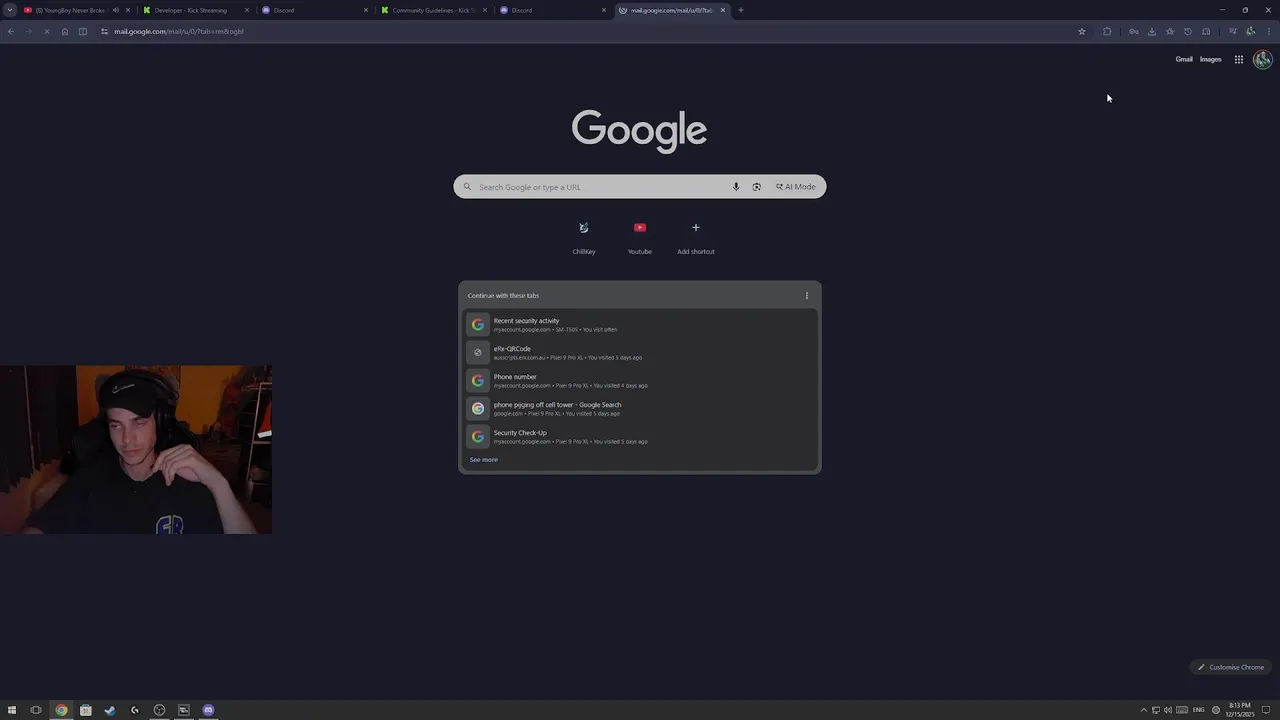Open the Gmail link

pyautogui.click(x=1184, y=59)
